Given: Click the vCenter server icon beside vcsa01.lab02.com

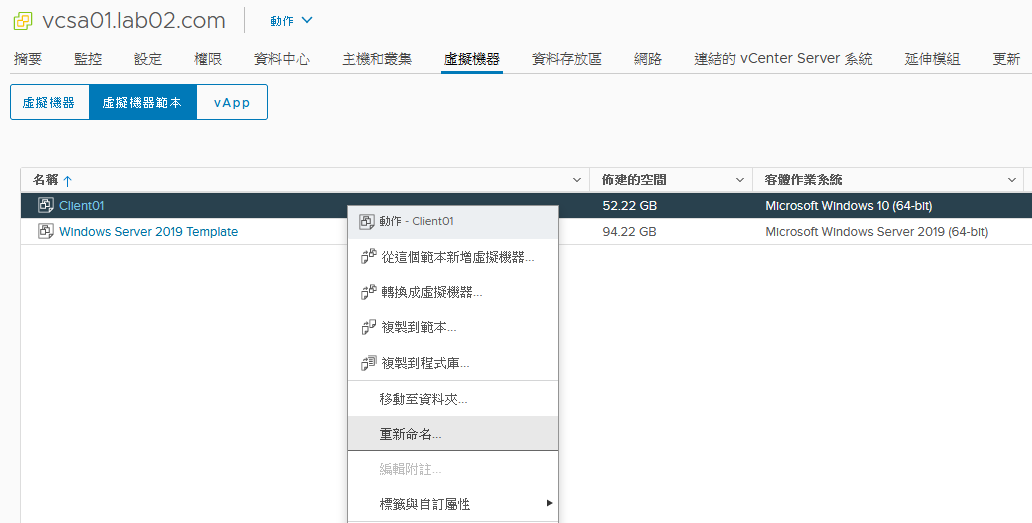Looking at the screenshot, I should 22,21.
